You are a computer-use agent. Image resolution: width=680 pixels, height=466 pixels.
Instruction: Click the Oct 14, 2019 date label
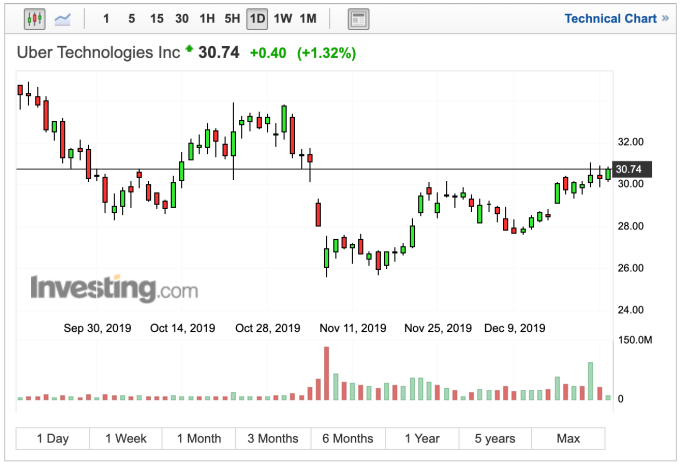[x=183, y=328]
